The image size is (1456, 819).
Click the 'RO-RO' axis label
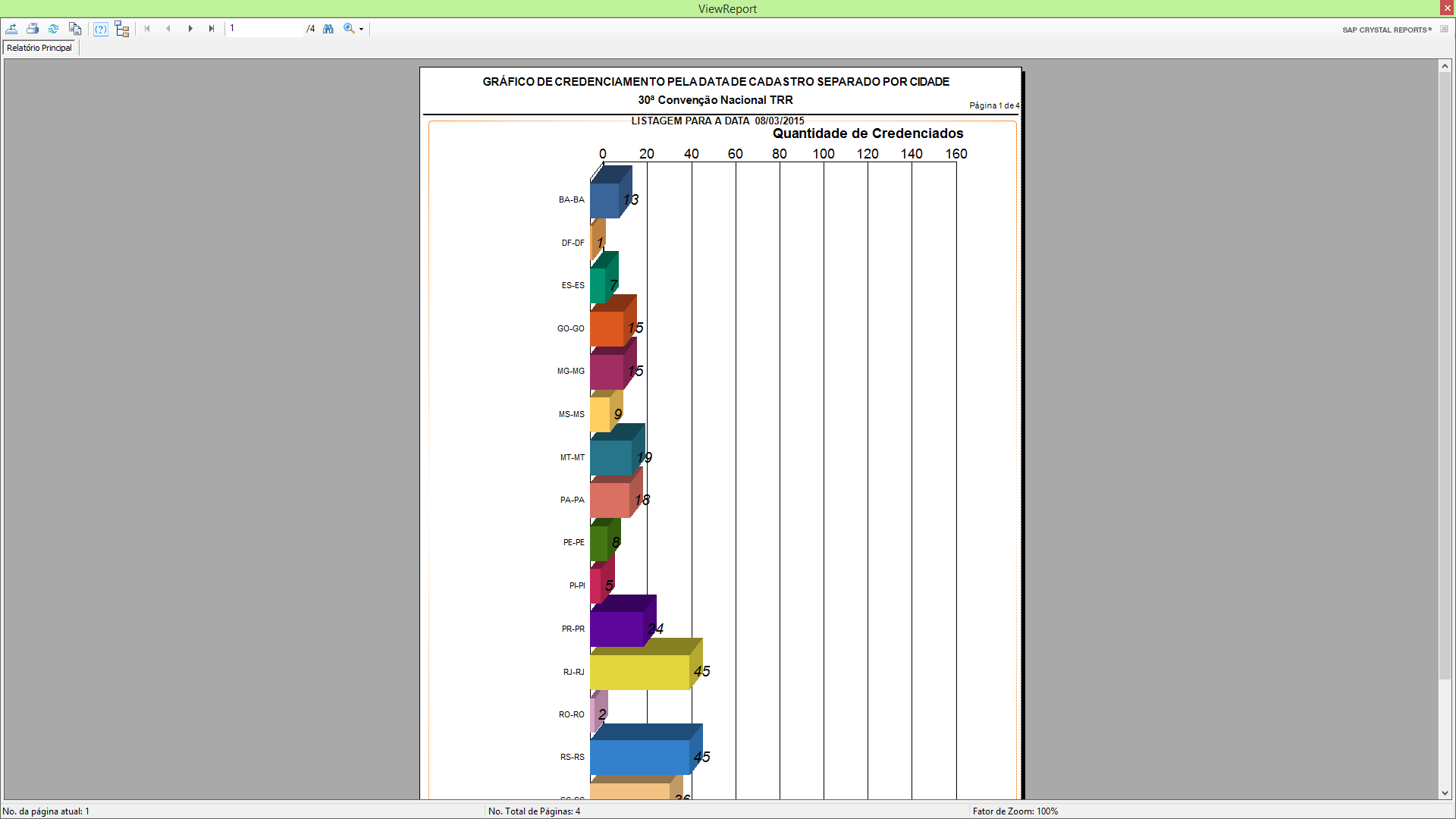571,715
